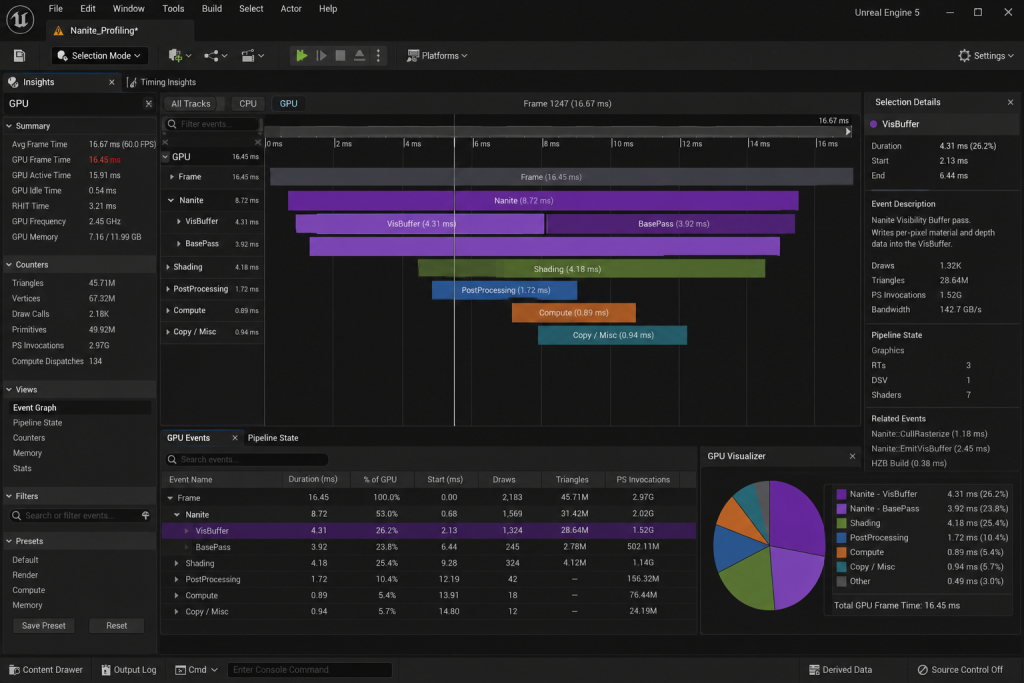Click the Search events field
This screenshot has height=683, width=1024.
pos(247,460)
